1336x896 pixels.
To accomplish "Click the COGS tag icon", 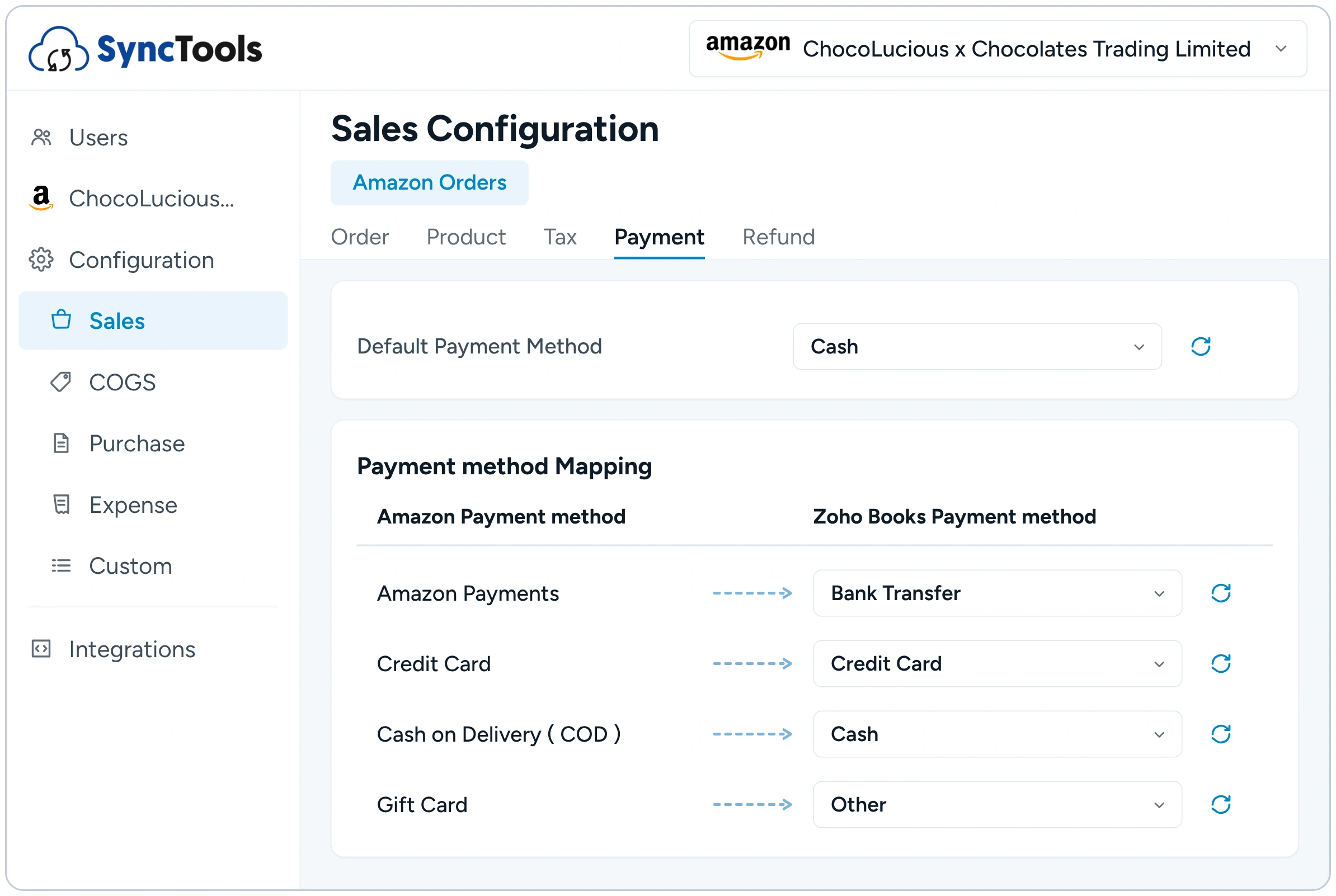I will 61,383.
